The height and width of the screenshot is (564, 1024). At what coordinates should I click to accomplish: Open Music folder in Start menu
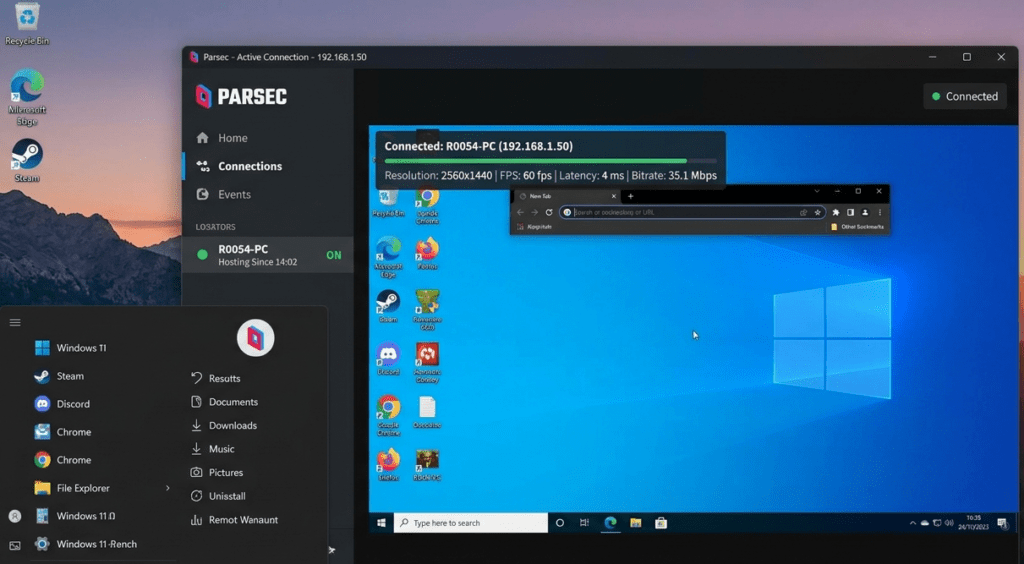[x=212, y=448]
